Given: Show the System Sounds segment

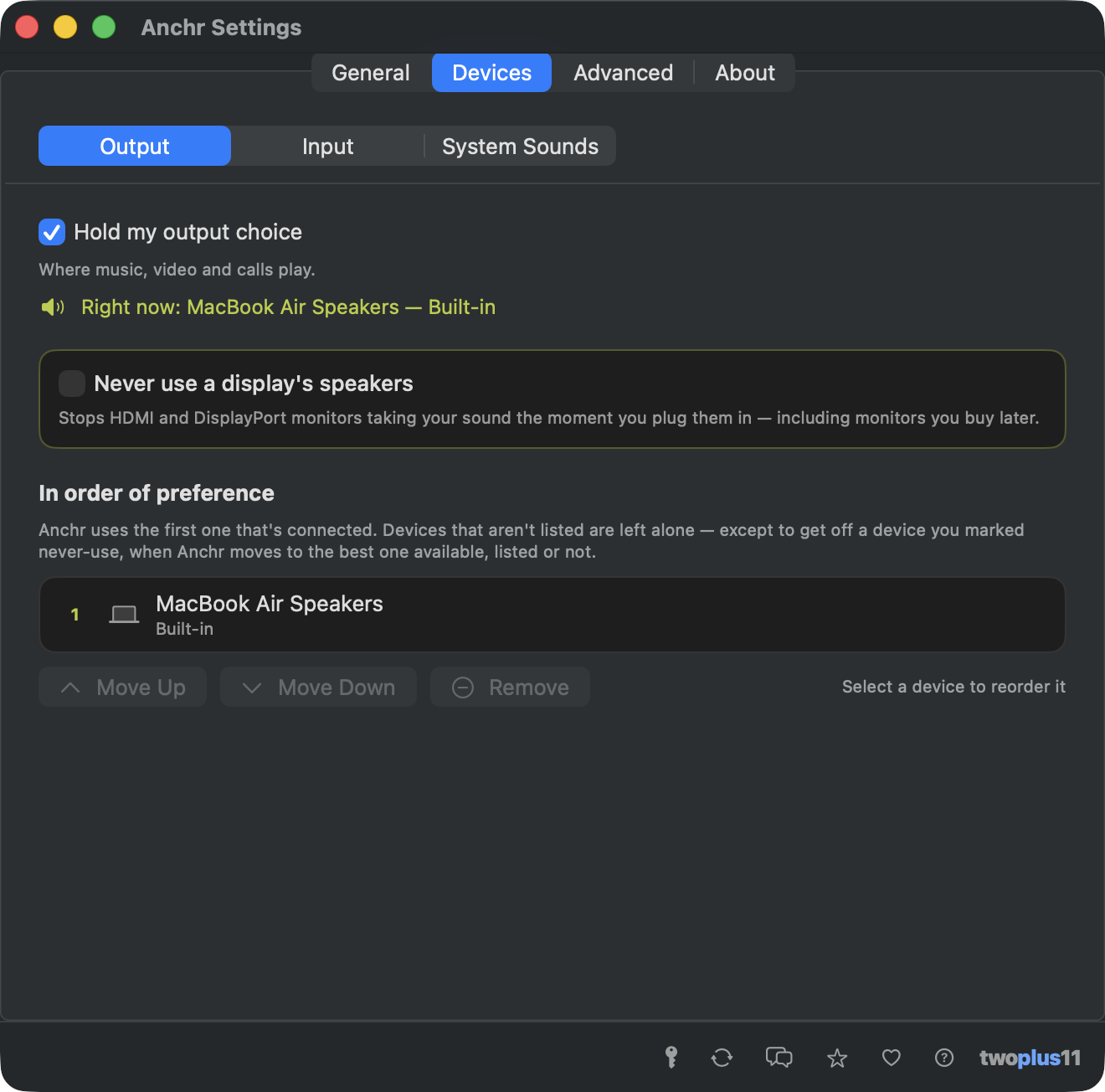Looking at the screenshot, I should point(520,146).
